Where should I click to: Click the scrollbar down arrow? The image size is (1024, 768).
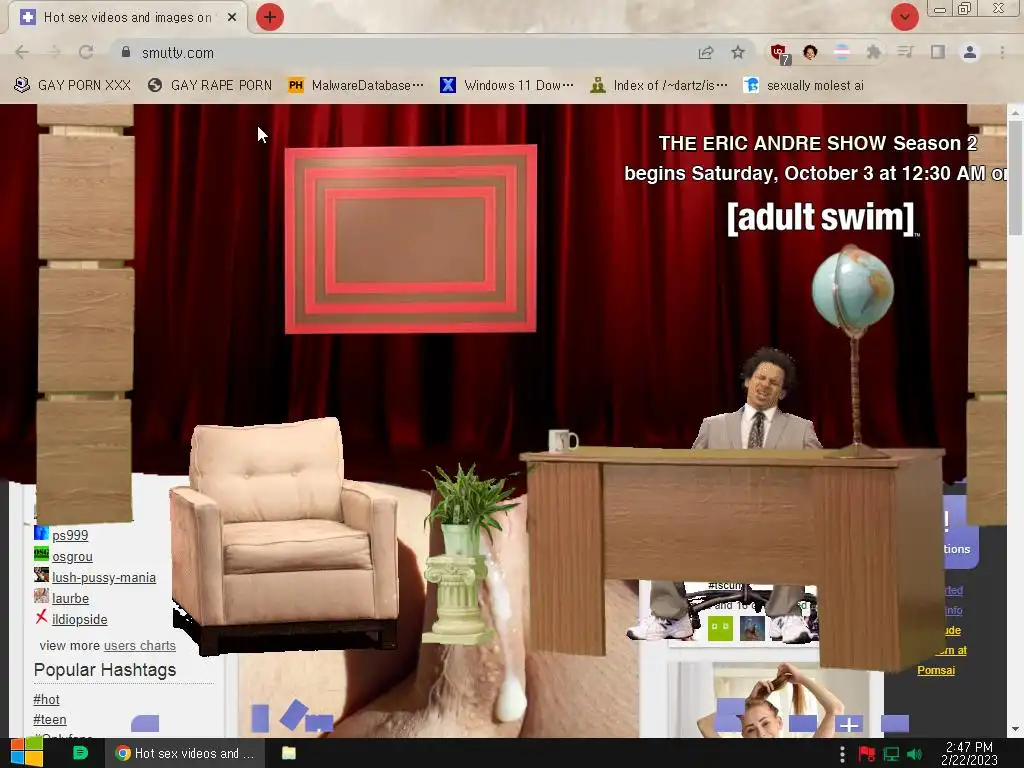click(x=1015, y=729)
